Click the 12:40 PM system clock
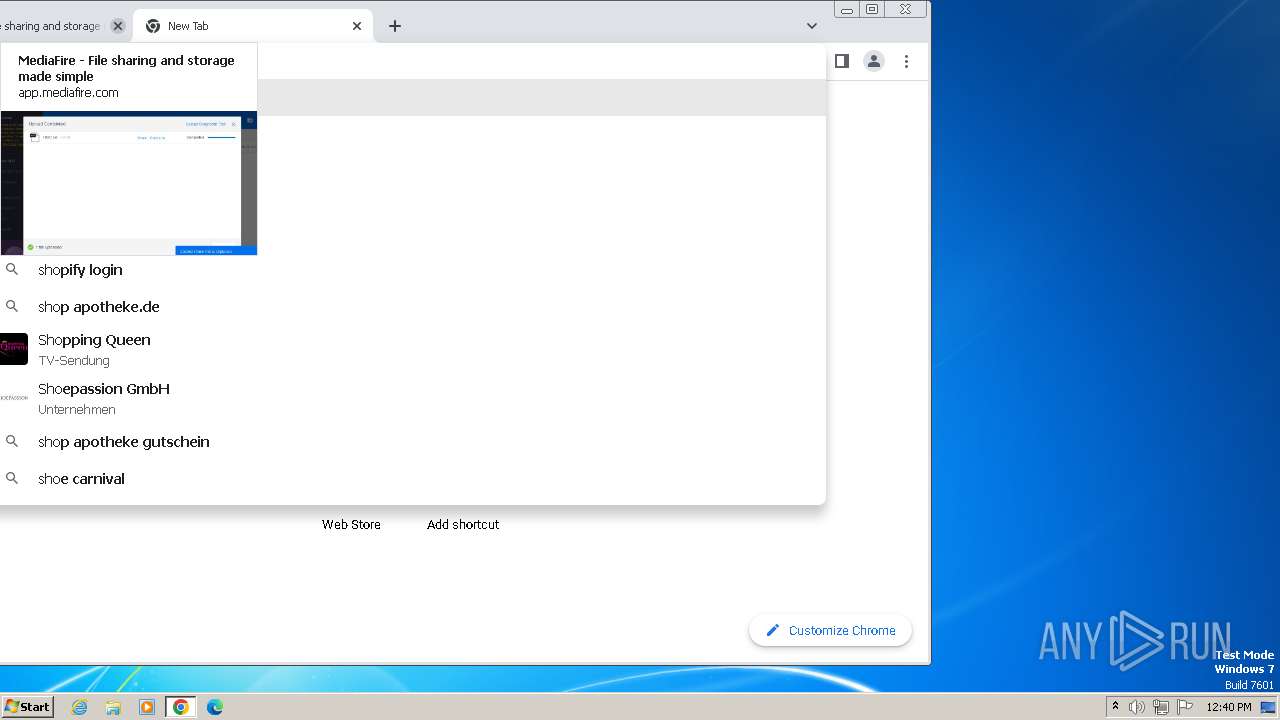The height and width of the screenshot is (720, 1280). point(1229,707)
